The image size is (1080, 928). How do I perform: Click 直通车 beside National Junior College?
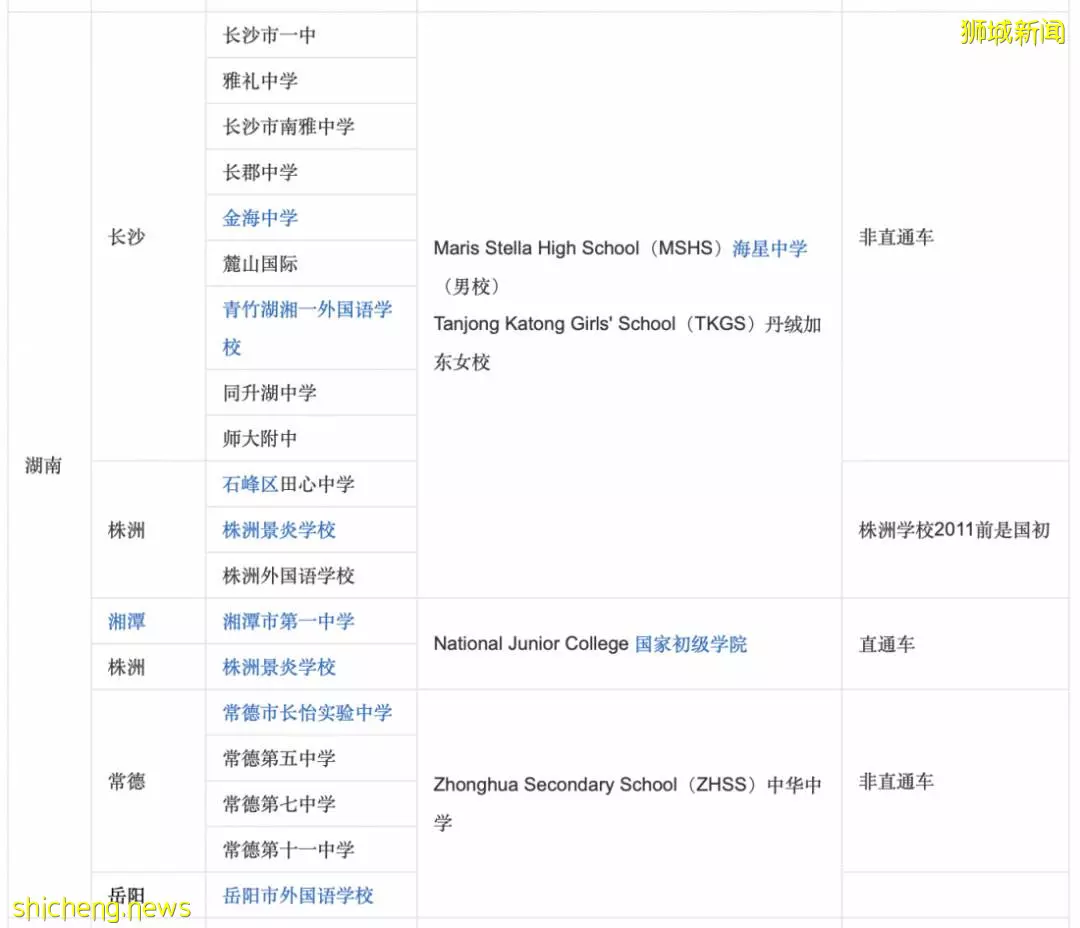tap(886, 644)
